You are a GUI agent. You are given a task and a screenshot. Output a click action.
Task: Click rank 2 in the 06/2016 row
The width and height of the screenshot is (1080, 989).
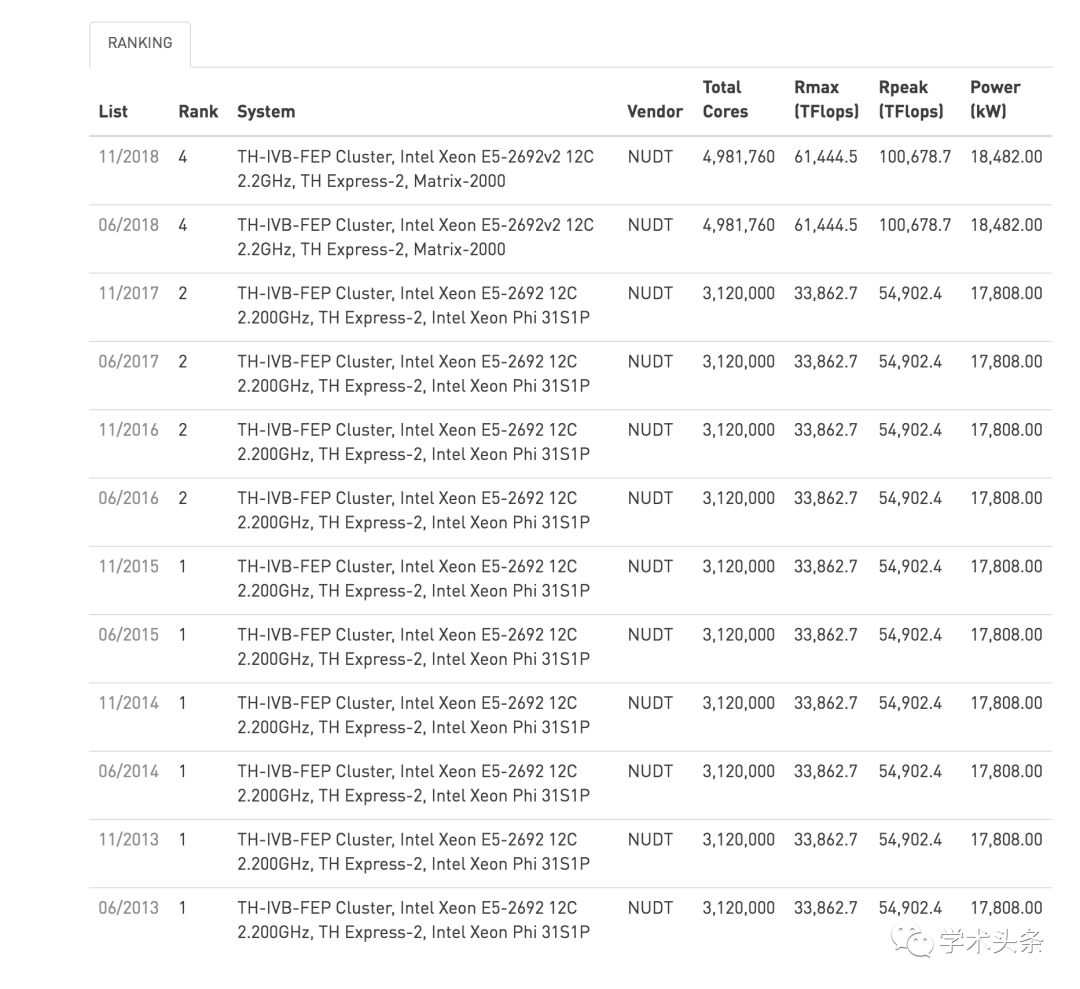183,498
